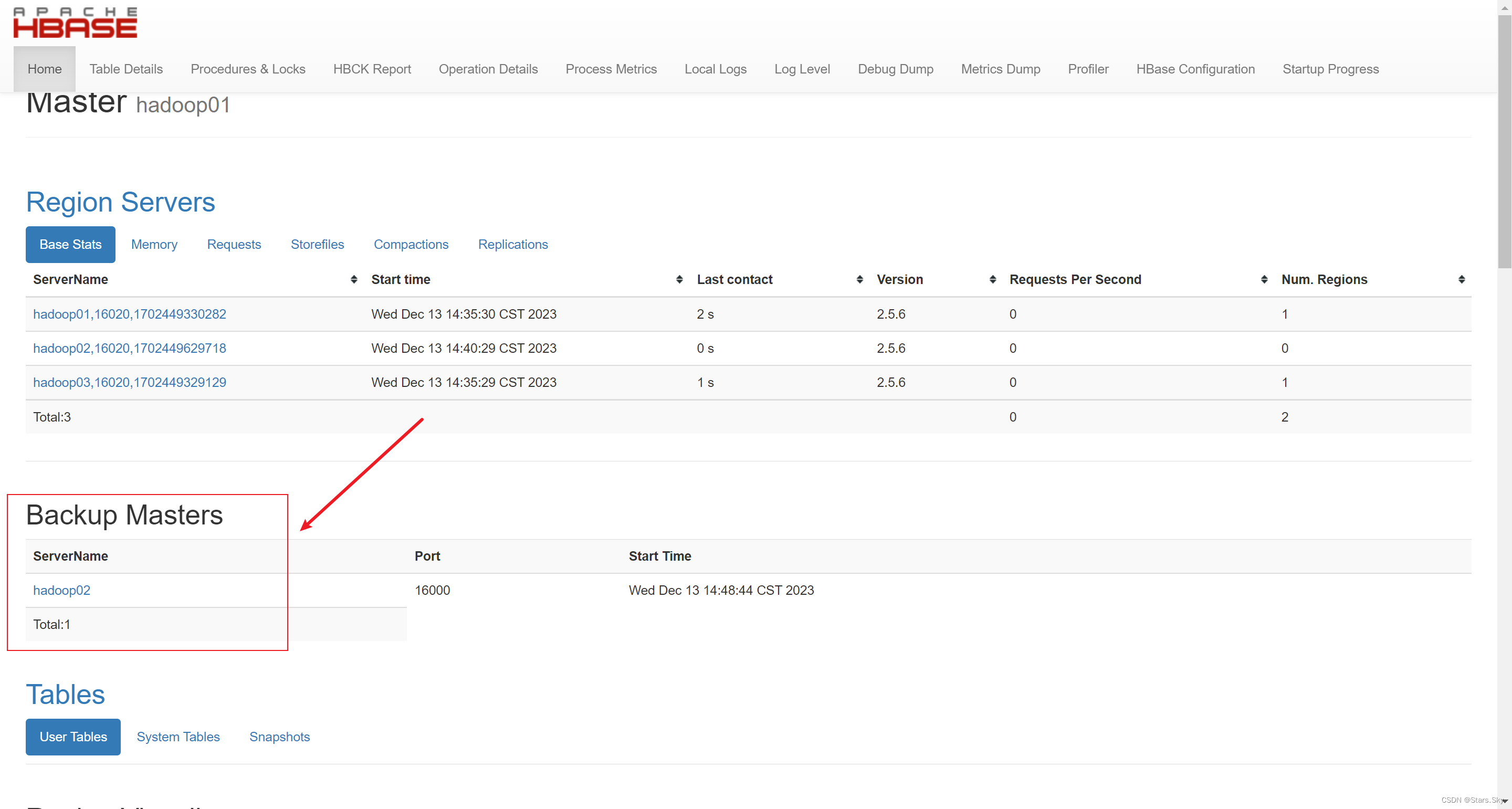Sort table by ServerName sort arrows

353,279
